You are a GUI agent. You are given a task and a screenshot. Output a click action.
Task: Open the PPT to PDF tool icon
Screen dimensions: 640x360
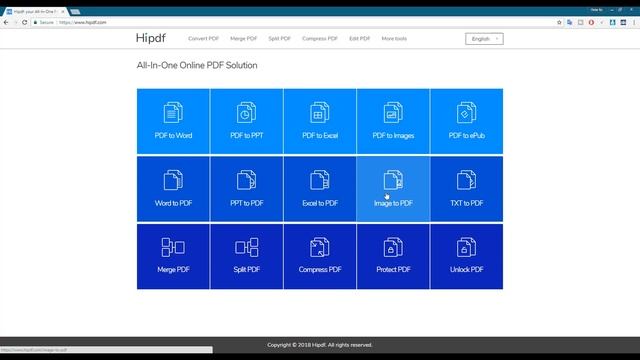(x=246, y=180)
